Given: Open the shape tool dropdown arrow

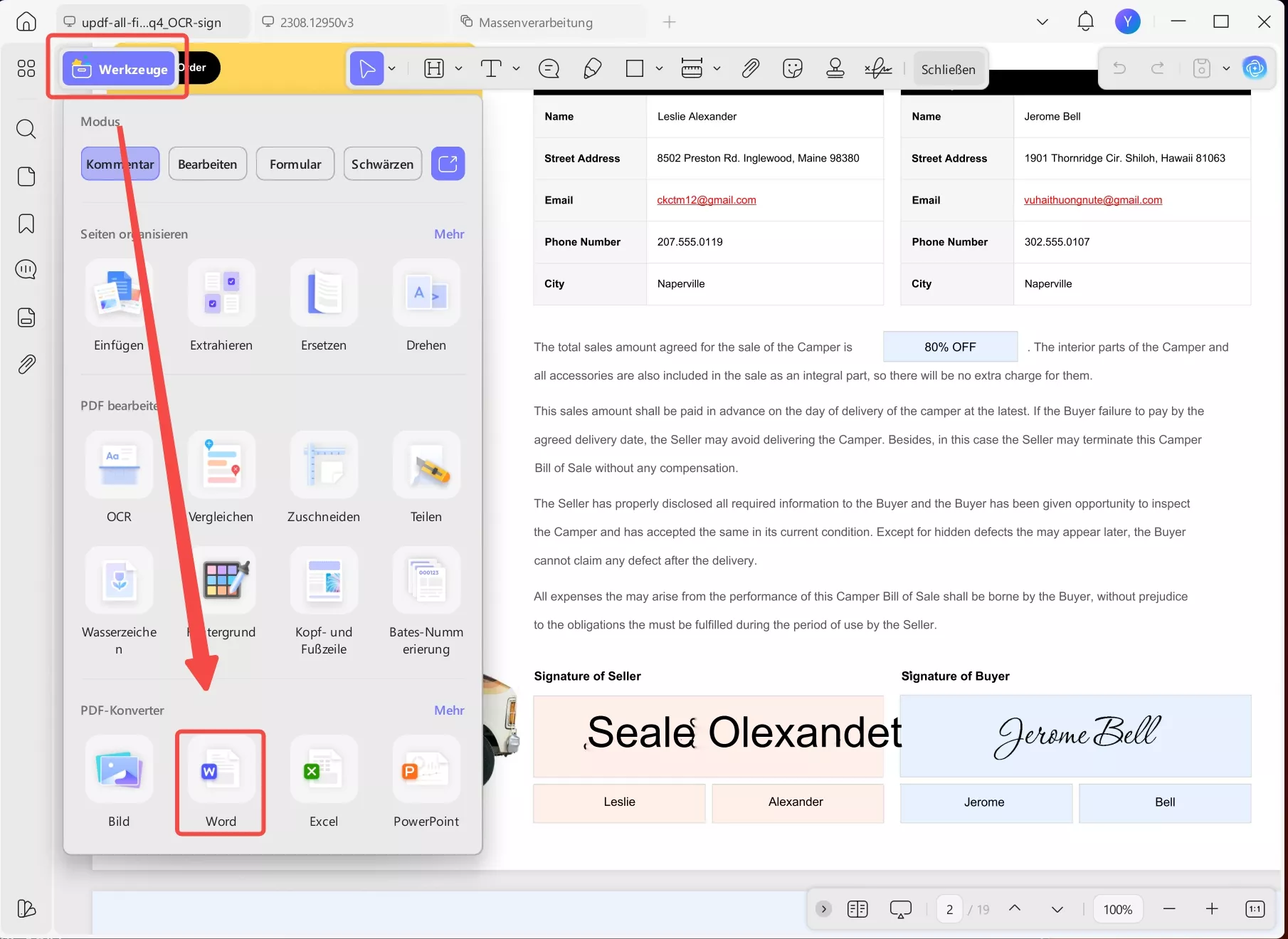Looking at the screenshot, I should click(660, 68).
